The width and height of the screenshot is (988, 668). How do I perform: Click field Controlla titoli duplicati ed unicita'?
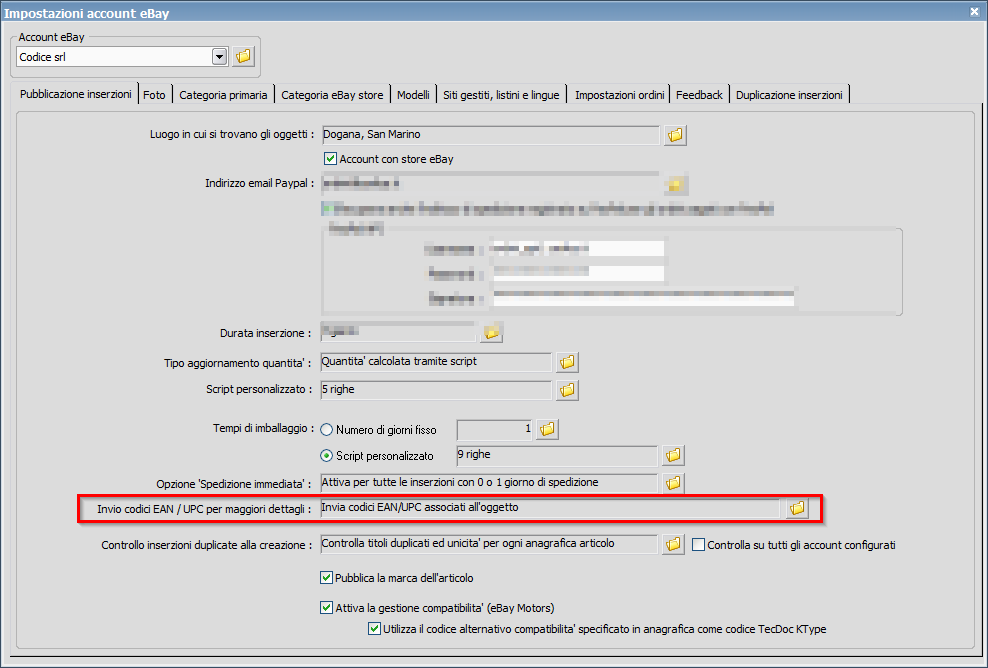pos(489,544)
